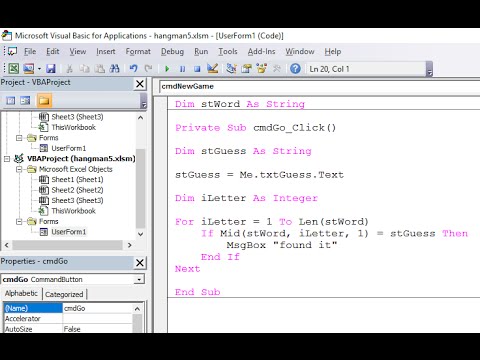This screenshot has height=360, width=480.
Task: Click toolbar options overflow arrow
Action: pyautogui.click(x=430, y=69)
